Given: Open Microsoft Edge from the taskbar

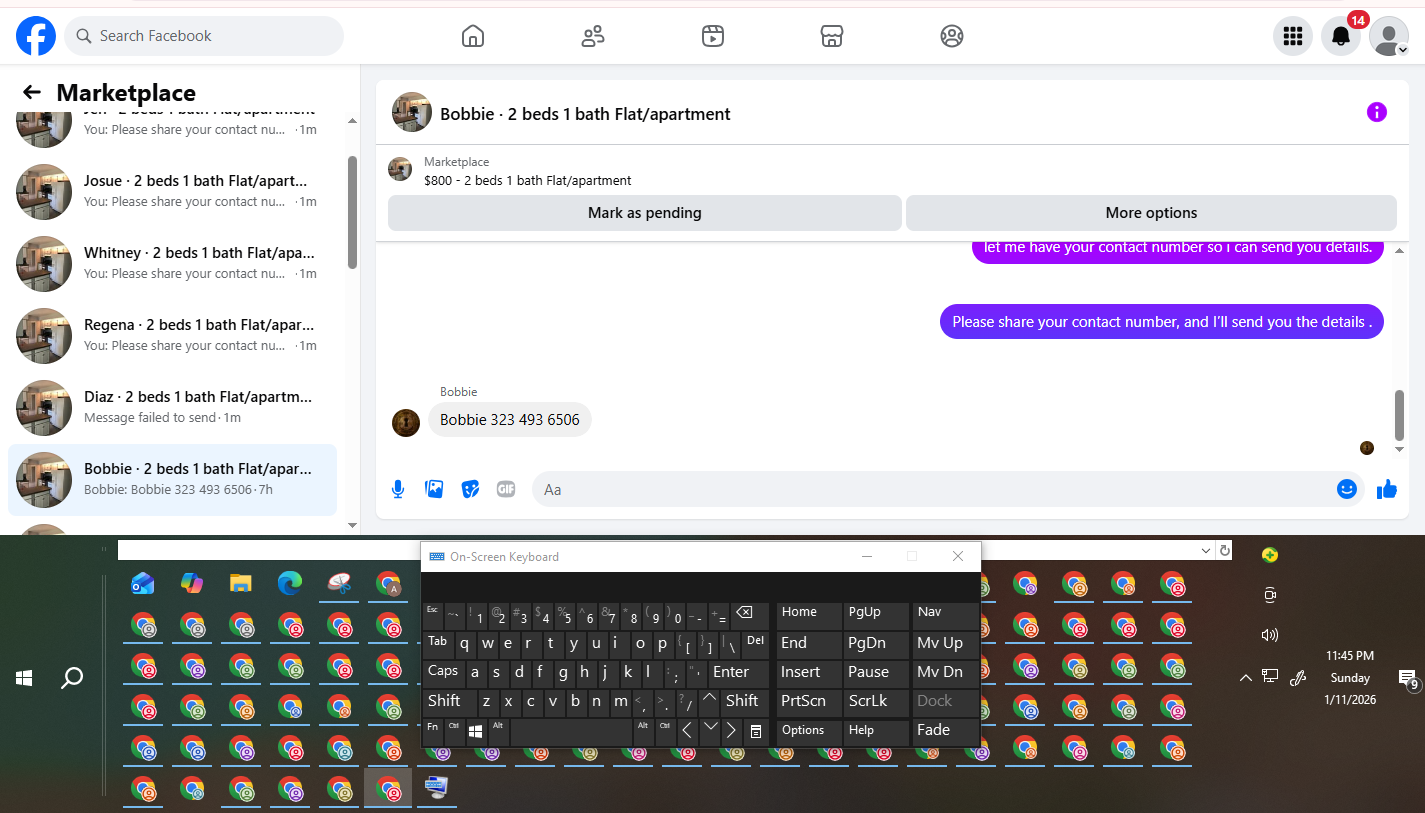Looking at the screenshot, I should [290, 584].
